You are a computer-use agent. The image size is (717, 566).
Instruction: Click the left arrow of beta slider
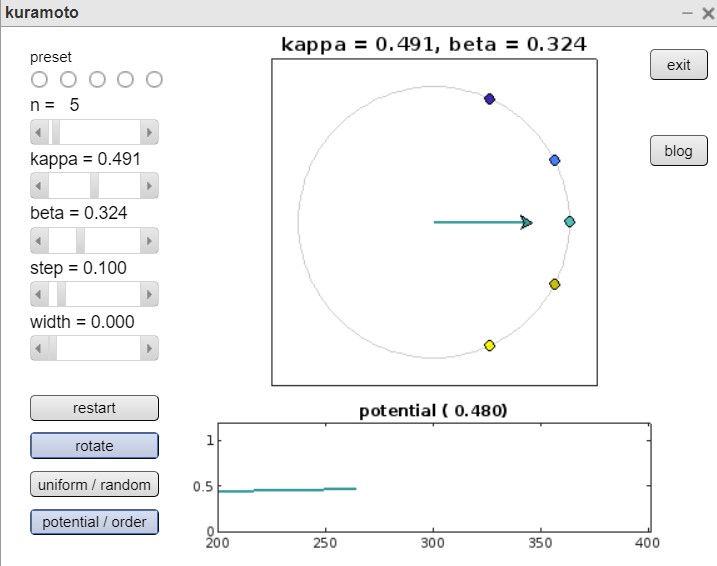[39, 240]
